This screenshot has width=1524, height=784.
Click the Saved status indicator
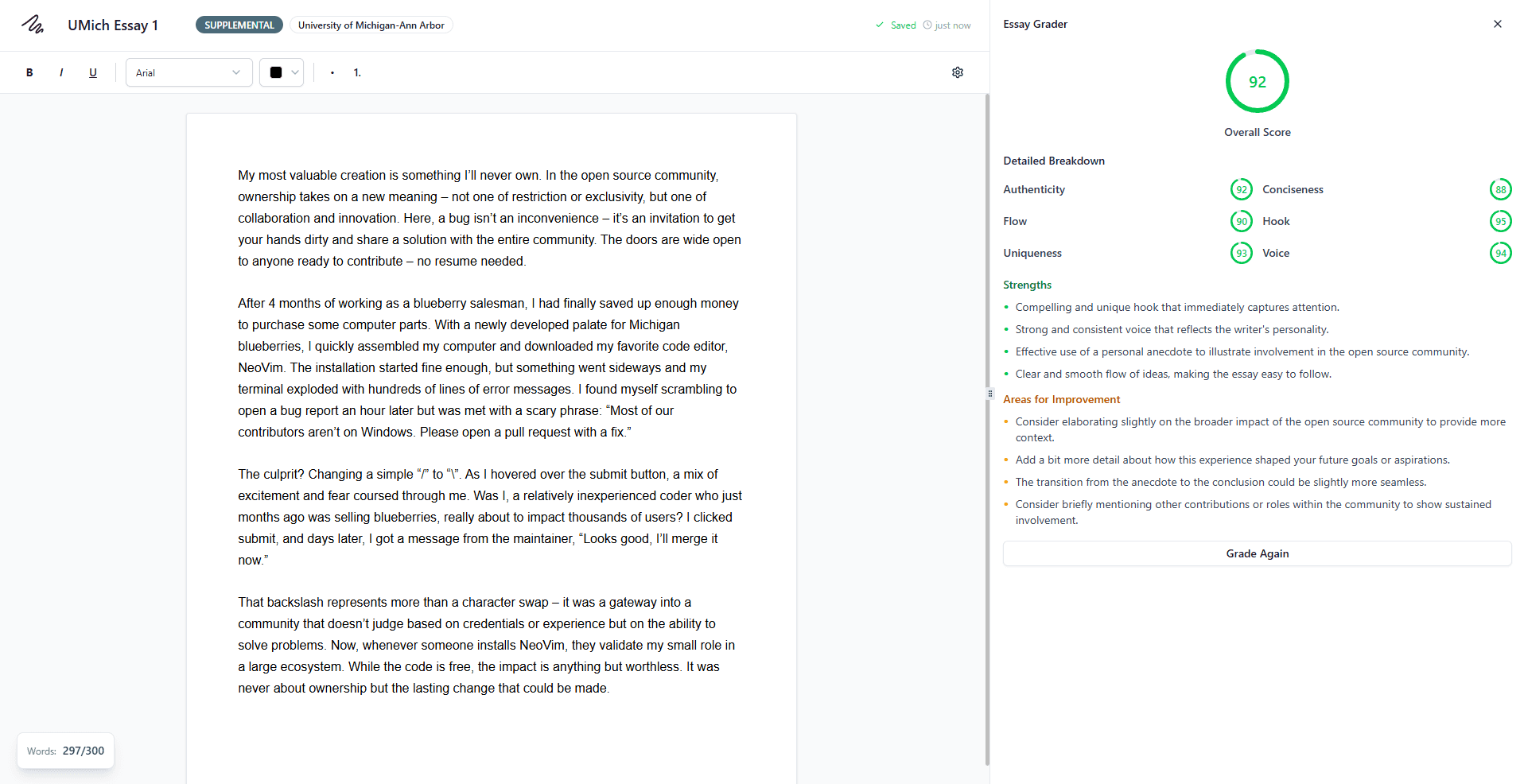tap(896, 25)
